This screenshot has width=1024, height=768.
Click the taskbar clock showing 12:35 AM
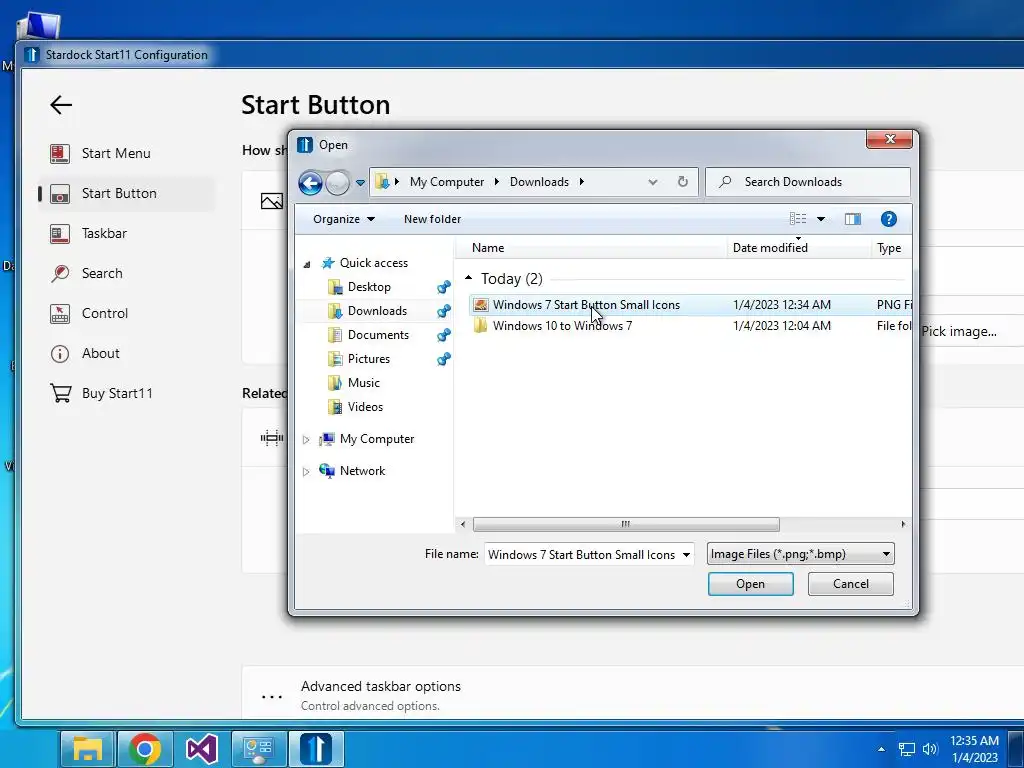point(974,749)
